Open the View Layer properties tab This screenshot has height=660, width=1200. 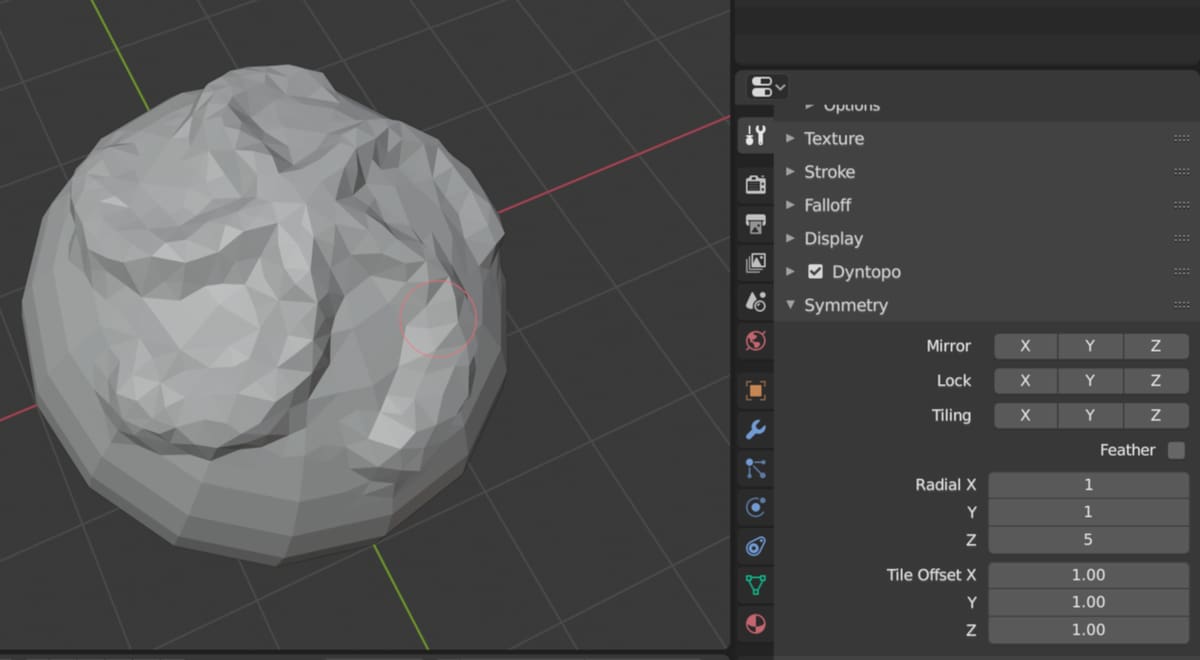pyautogui.click(x=755, y=262)
